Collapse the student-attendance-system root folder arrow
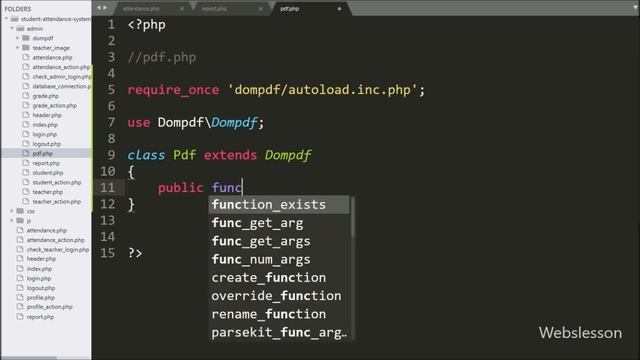The height and width of the screenshot is (360, 640). [6, 19]
